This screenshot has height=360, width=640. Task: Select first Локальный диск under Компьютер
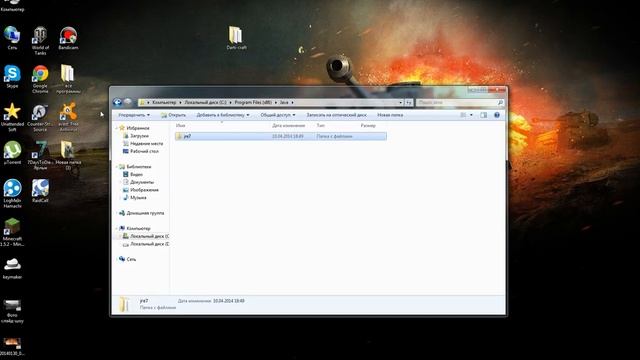(146, 236)
